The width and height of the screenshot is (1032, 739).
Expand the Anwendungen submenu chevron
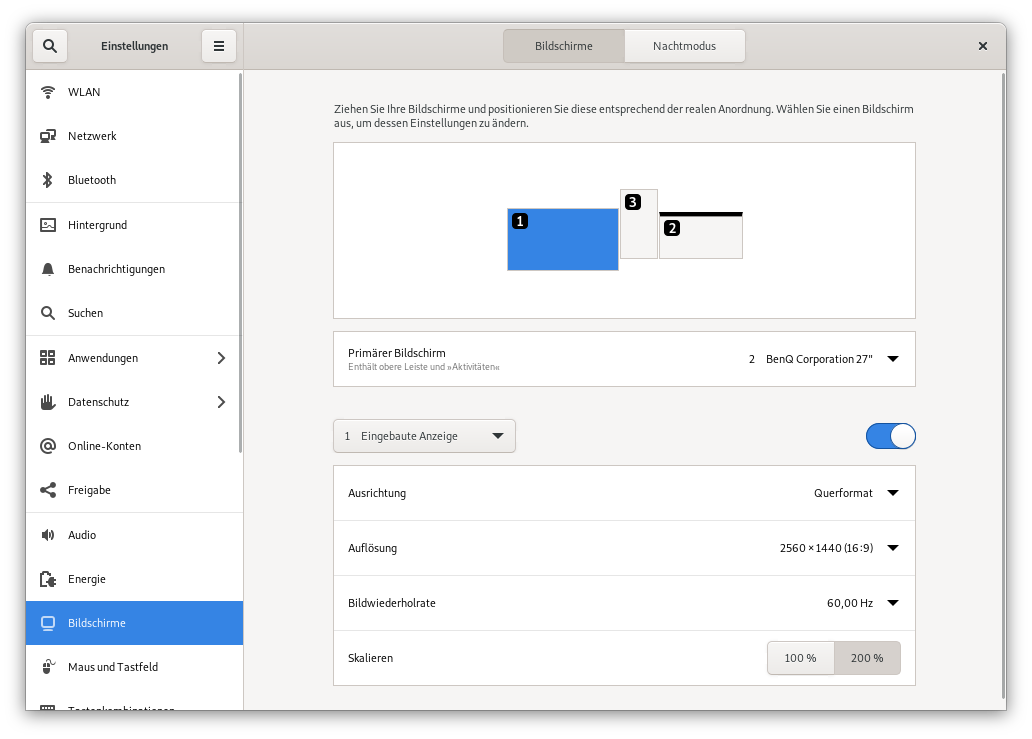coord(221,358)
